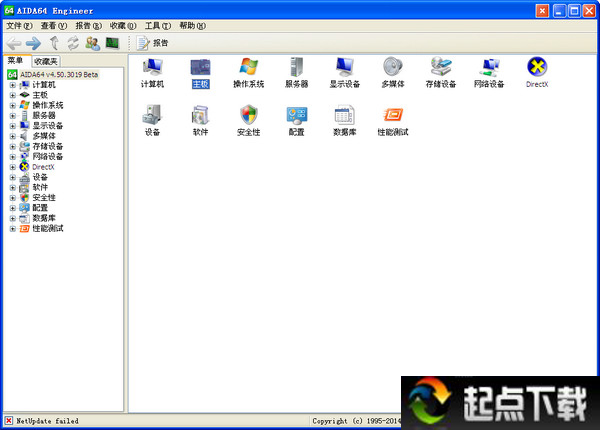Image resolution: width=600 pixels, height=430 pixels.
Task: Switch to the 收藏夹 tab
Action: pyautogui.click(x=45, y=61)
